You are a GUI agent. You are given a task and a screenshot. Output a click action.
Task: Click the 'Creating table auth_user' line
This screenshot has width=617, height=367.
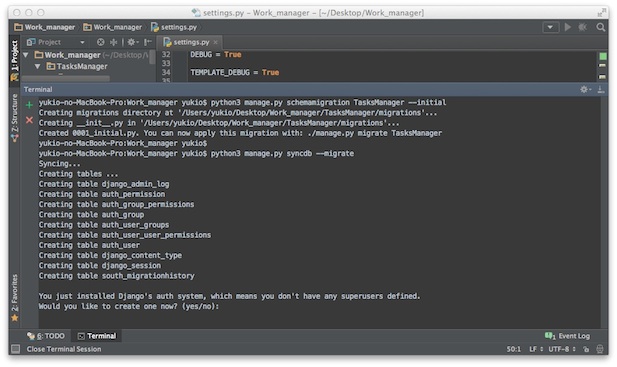(x=89, y=245)
